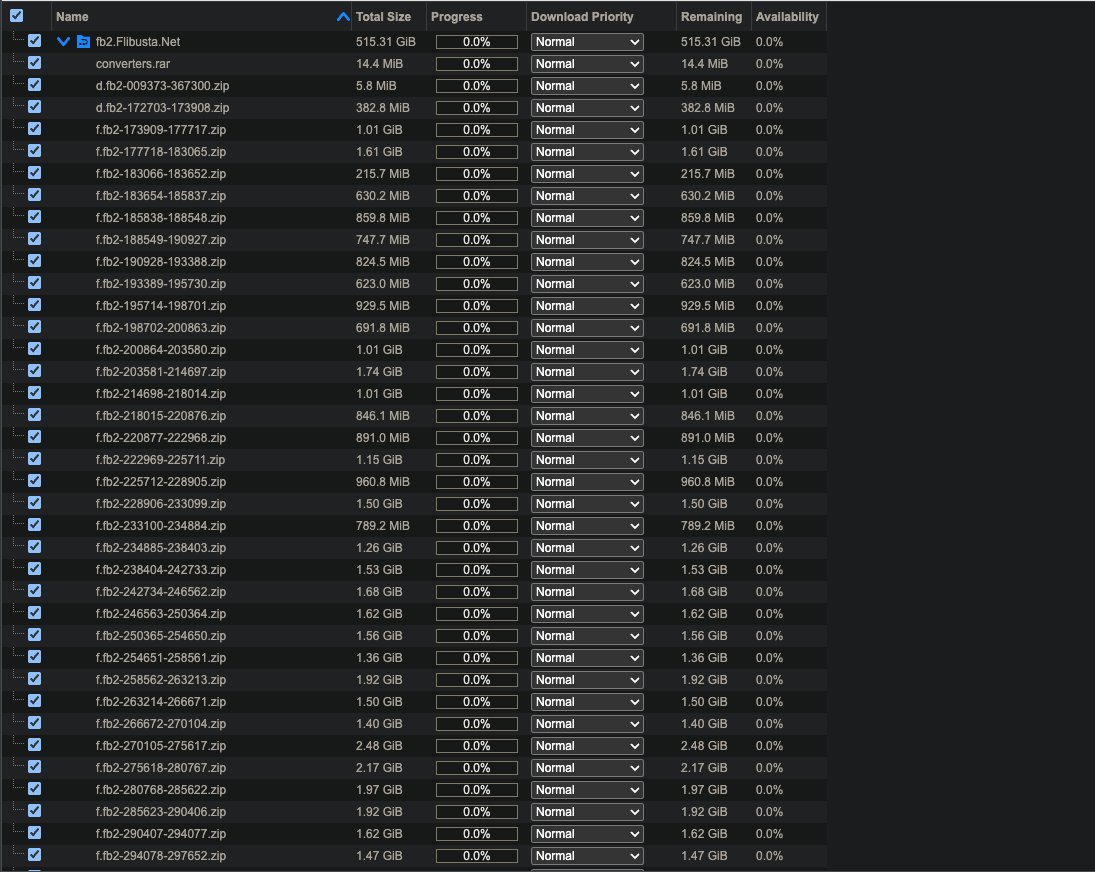Click the 515.31 GiB total size value
Image resolution: width=1095 pixels, height=872 pixels.
[x=385, y=42]
